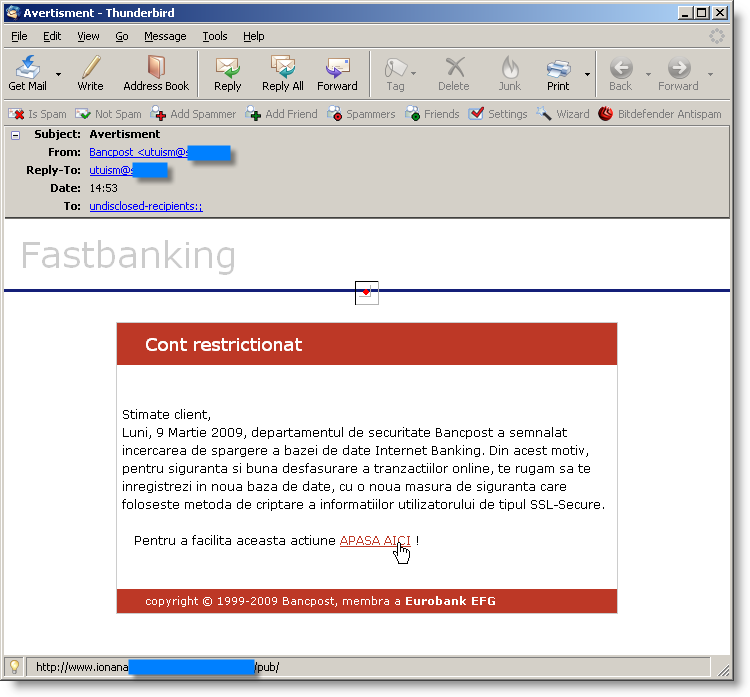
Task: Open the Address Book
Action: click(156, 73)
